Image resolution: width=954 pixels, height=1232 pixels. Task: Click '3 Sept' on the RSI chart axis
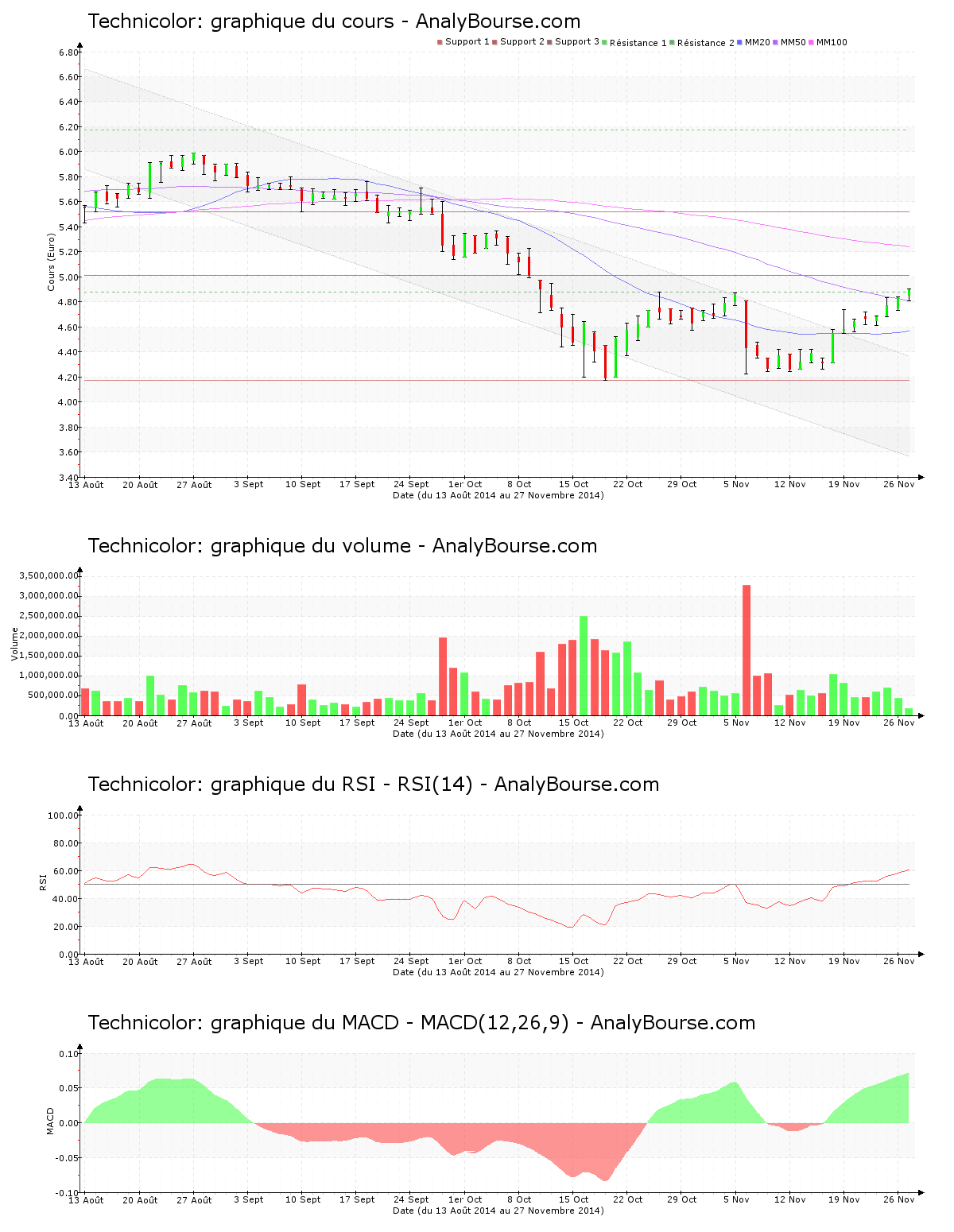(x=248, y=961)
